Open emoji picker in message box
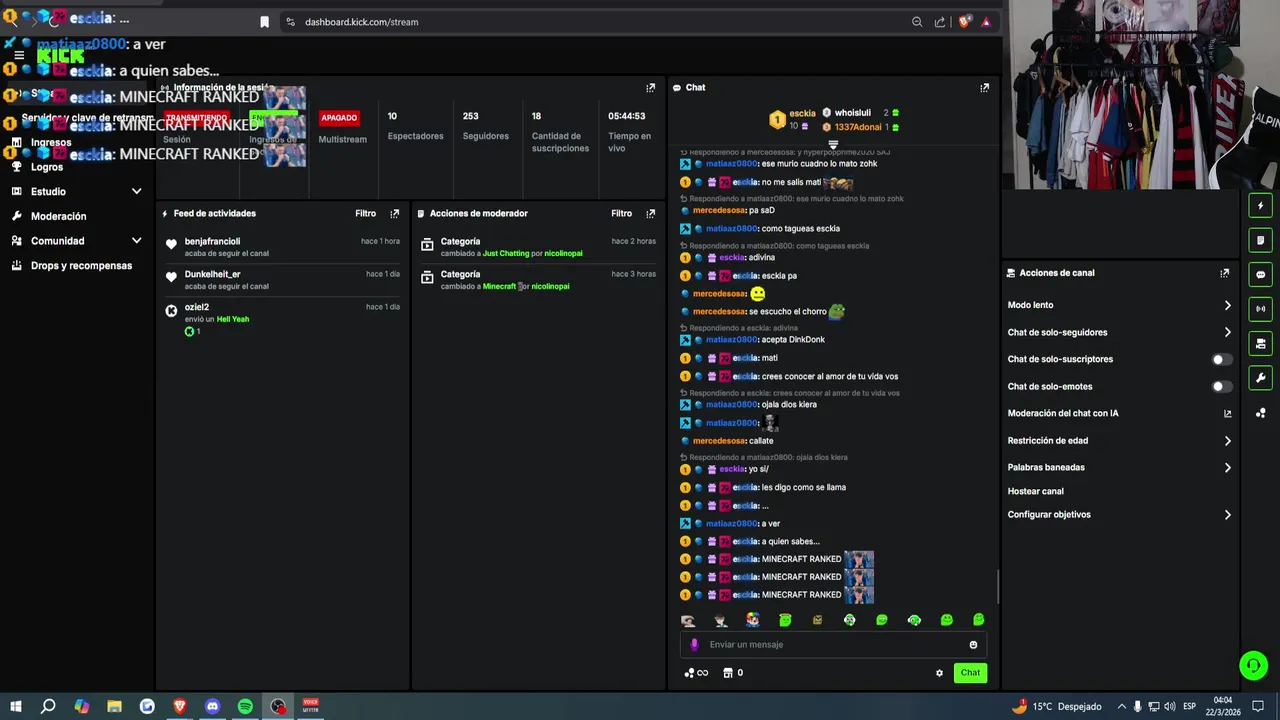This screenshot has width=1280, height=720. tap(973, 645)
